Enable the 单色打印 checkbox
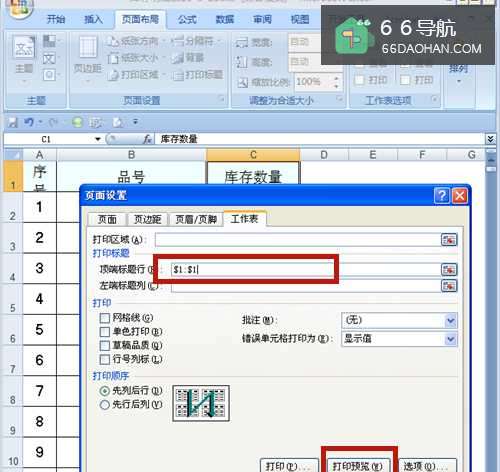 105,332
